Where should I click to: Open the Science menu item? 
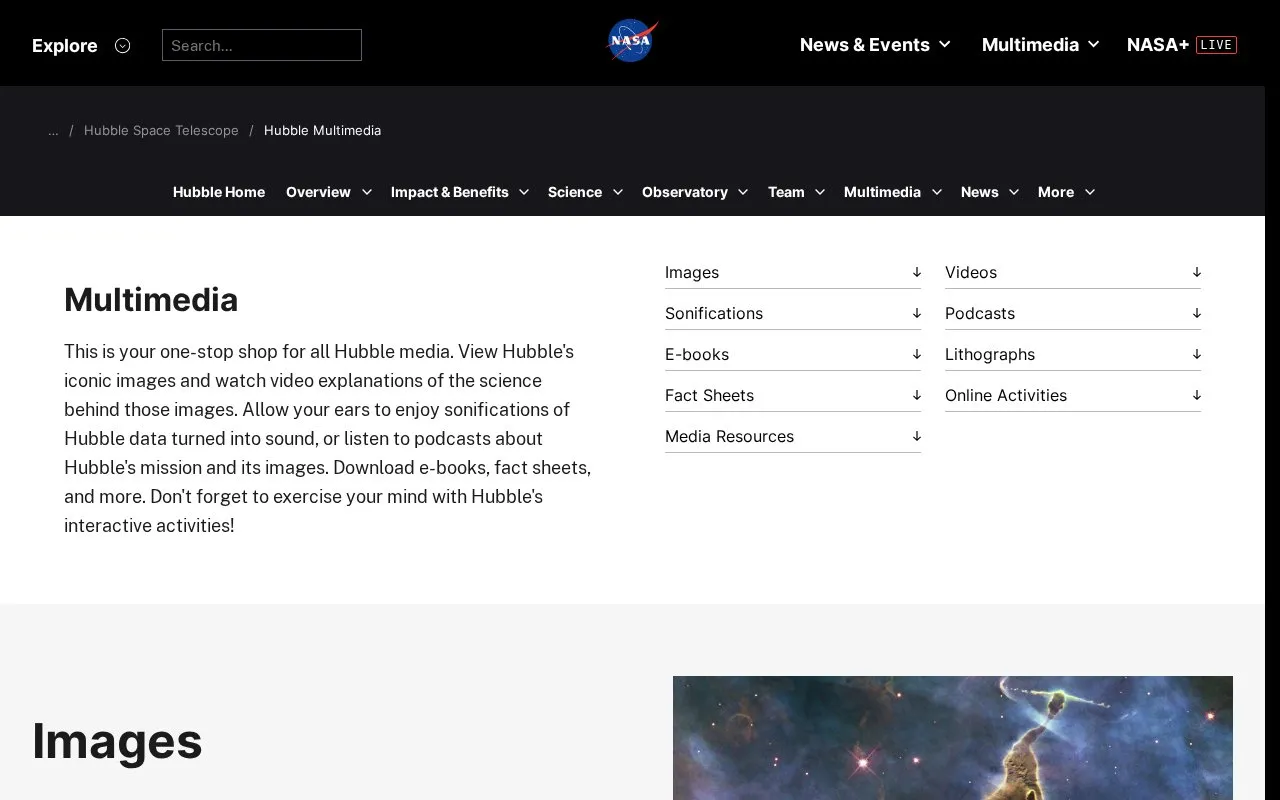click(575, 192)
